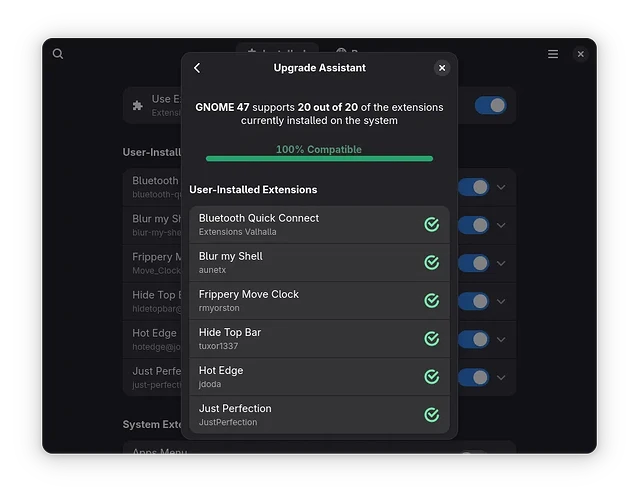Click the GNOME 47 support summary text
The width and height of the screenshot is (638, 500).
coord(319,114)
